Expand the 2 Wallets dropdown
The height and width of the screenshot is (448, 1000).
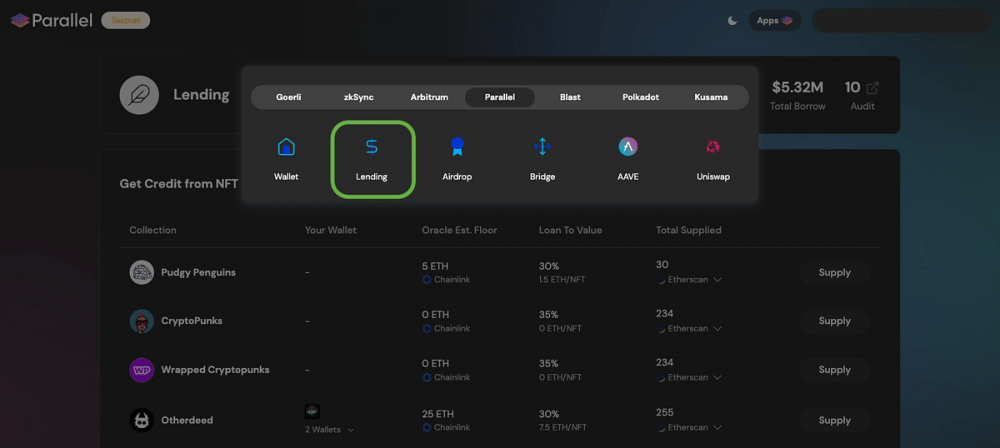click(329, 429)
